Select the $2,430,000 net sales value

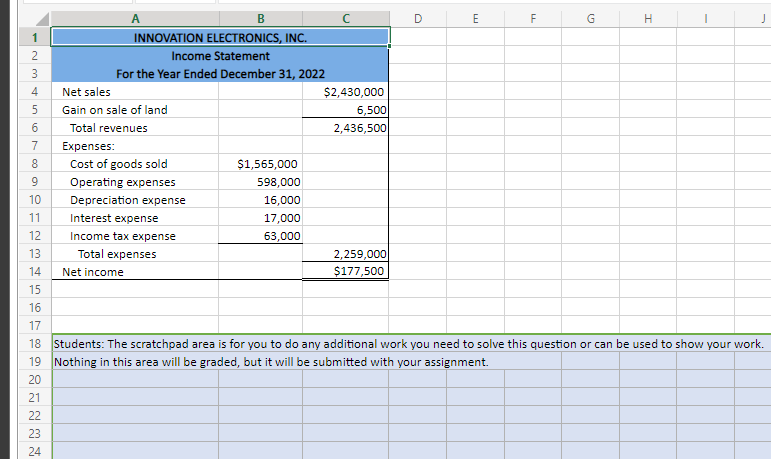345,92
